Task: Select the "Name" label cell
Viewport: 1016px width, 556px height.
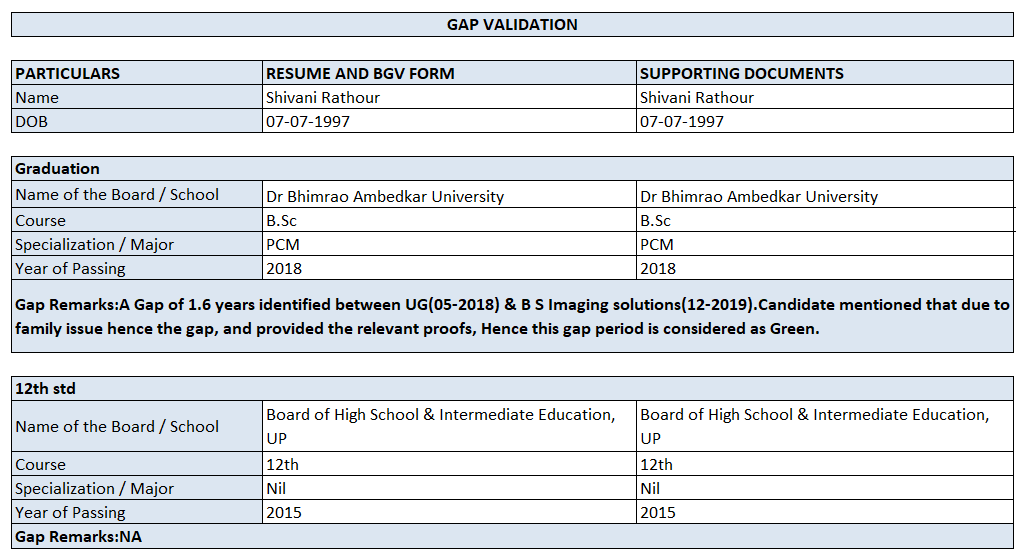Action: click(137, 97)
